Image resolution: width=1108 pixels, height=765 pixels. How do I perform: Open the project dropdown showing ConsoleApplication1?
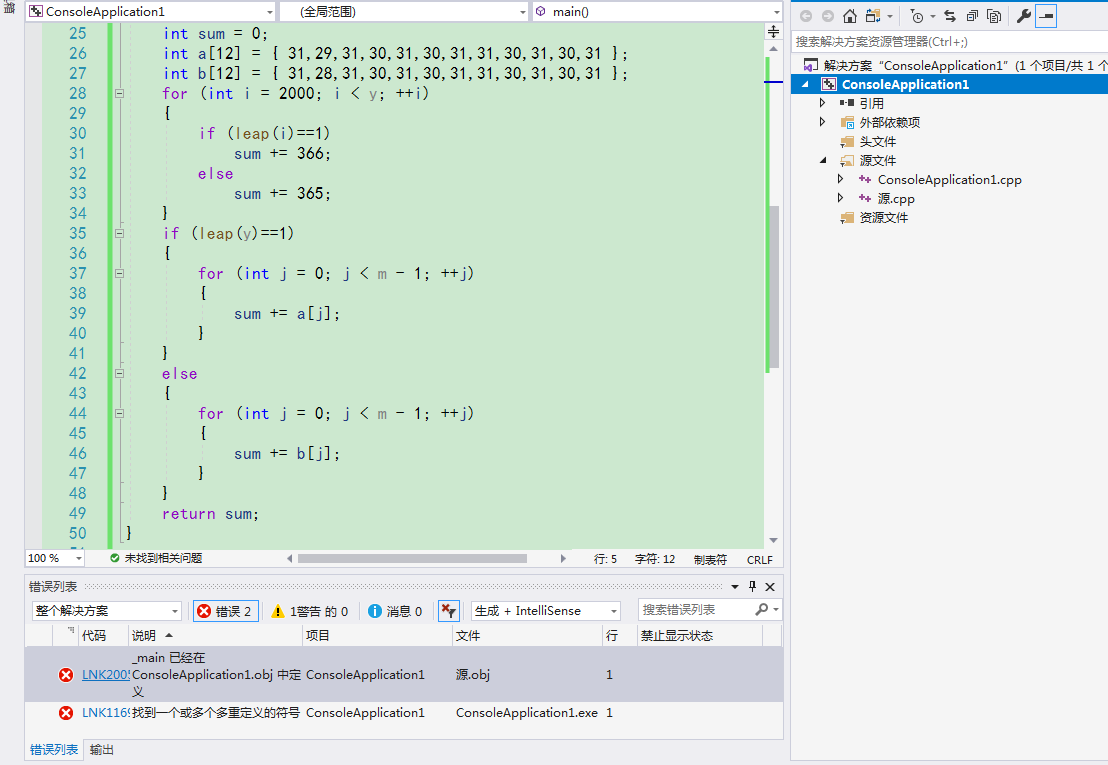[x=151, y=11]
